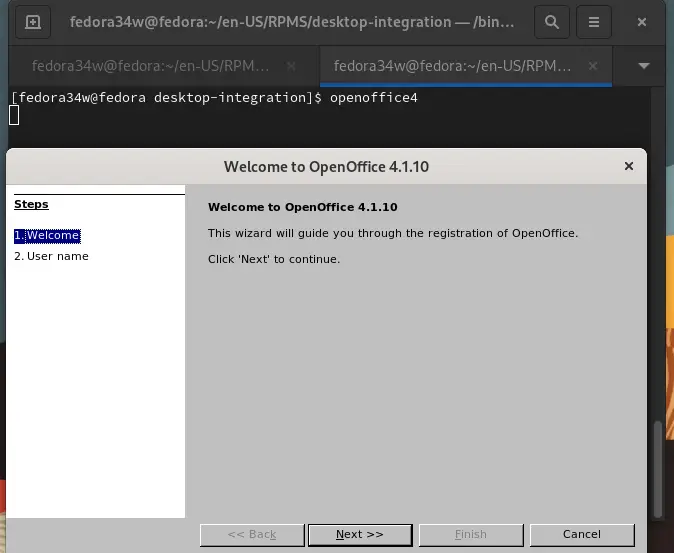The image size is (674, 553).
Task: Click the bold 'Welcome to OpenOffice 4.1.10' heading
Action: pyautogui.click(x=303, y=207)
